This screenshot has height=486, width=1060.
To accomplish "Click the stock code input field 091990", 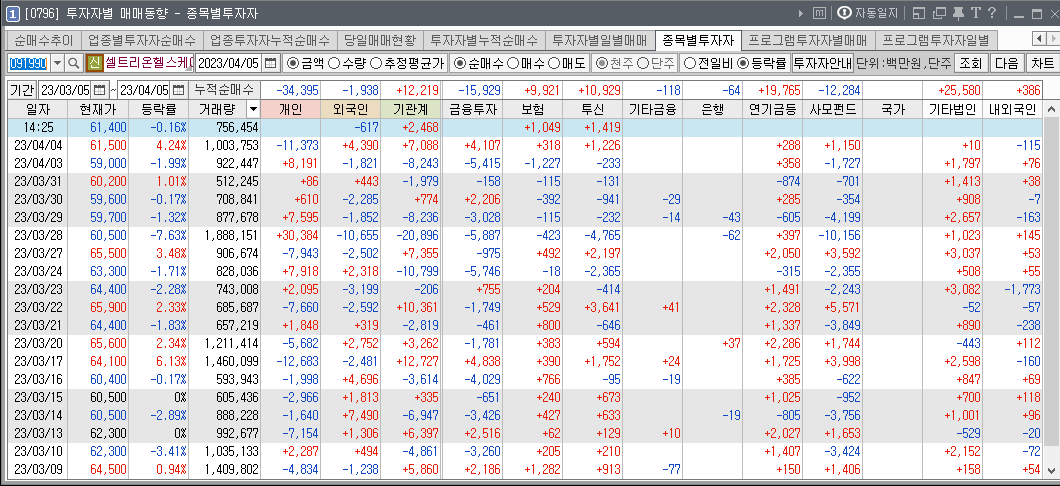I will (x=27, y=63).
